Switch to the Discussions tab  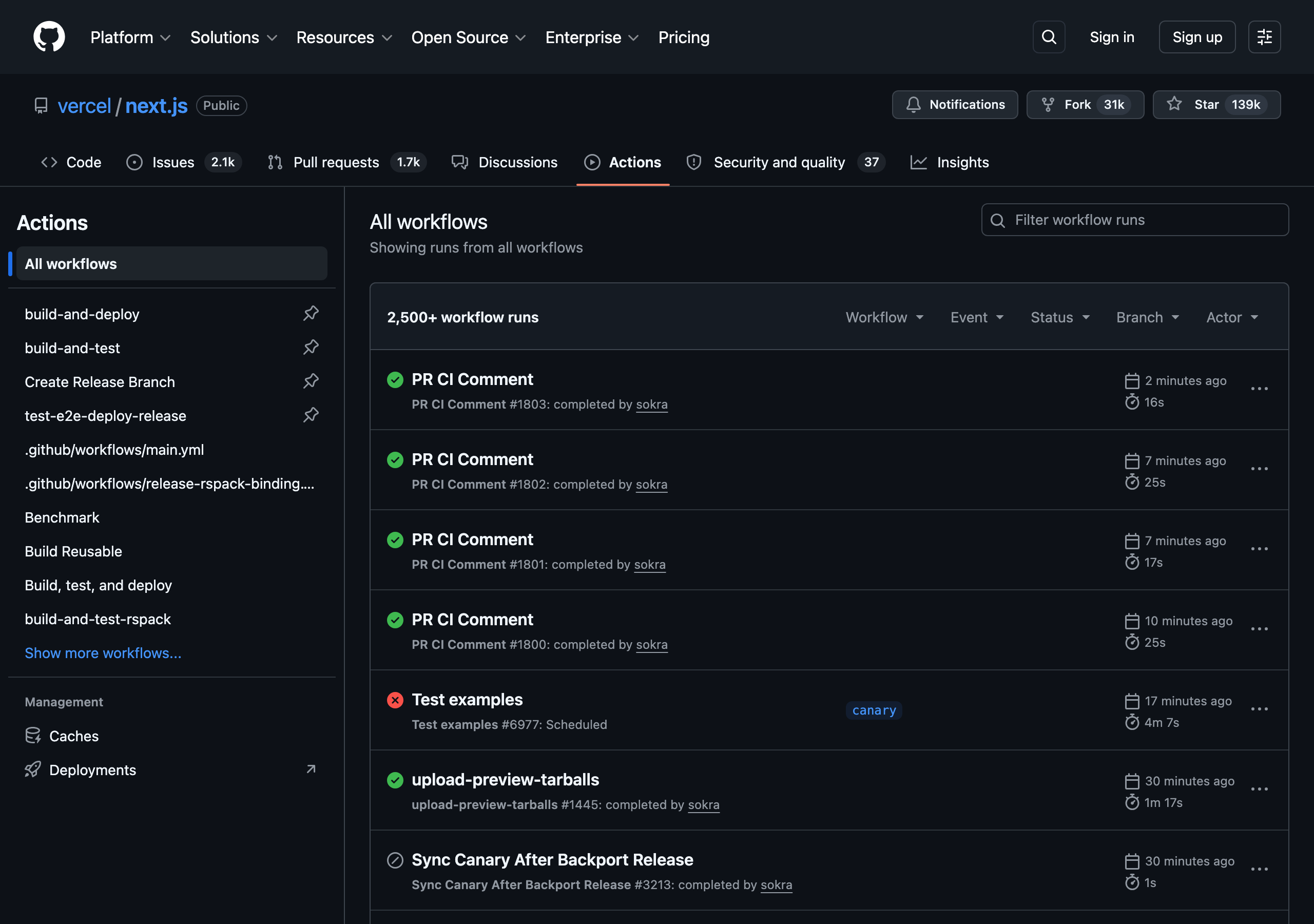tap(504, 163)
